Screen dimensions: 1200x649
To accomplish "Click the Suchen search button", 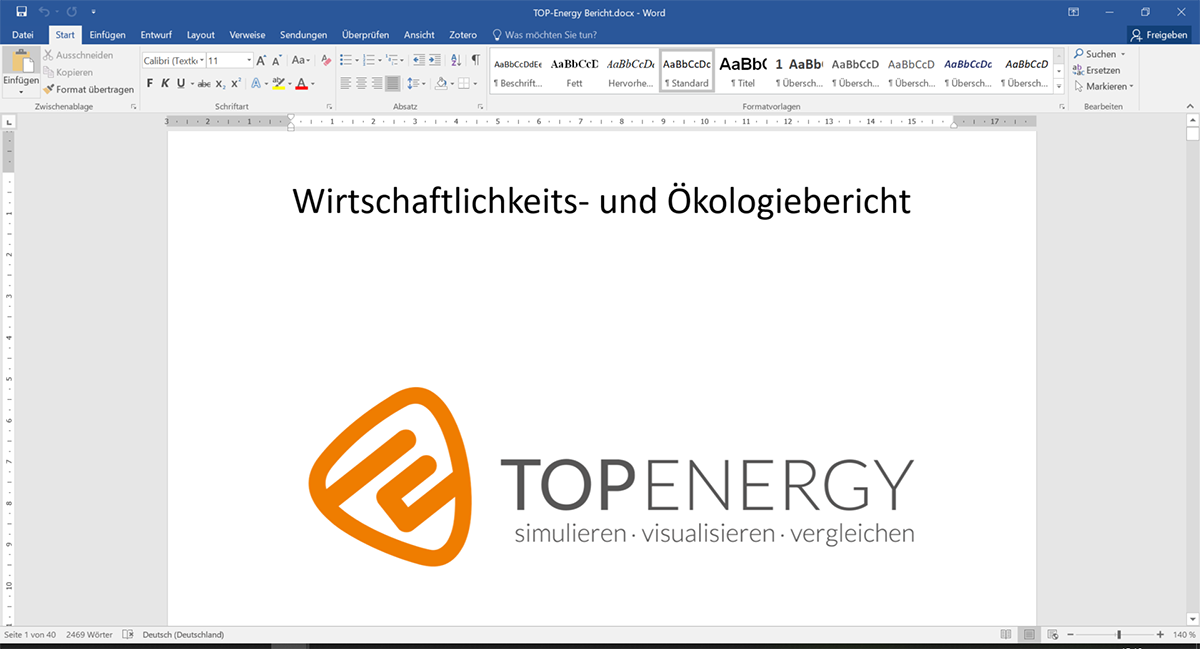I will (1099, 54).
